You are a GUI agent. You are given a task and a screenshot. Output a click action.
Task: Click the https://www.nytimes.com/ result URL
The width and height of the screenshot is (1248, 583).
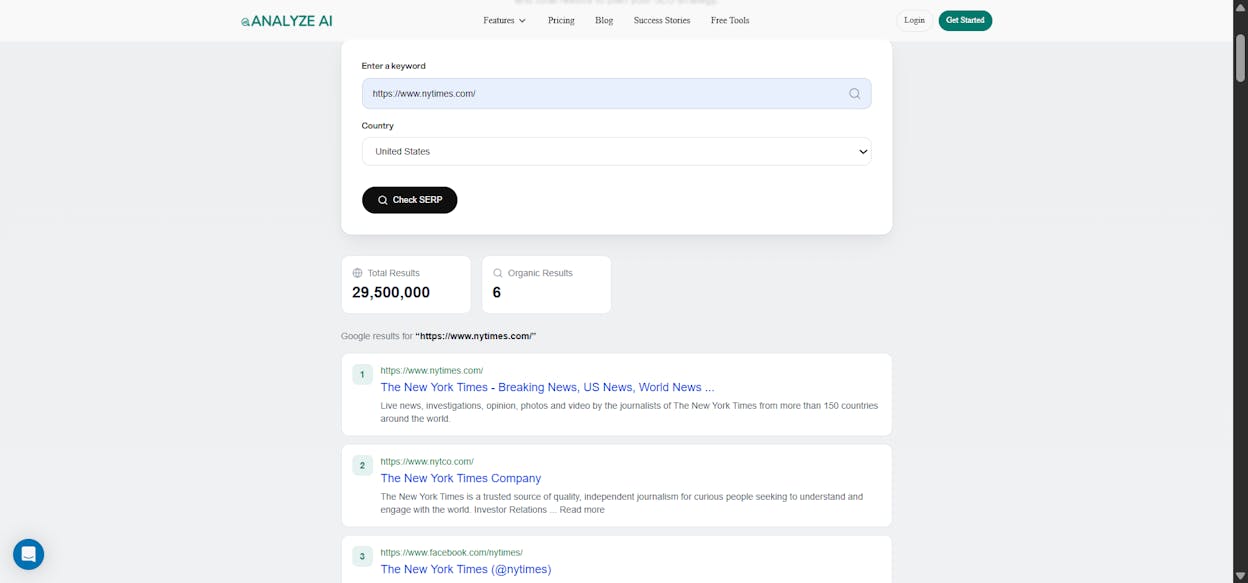[x=431, y=370]
